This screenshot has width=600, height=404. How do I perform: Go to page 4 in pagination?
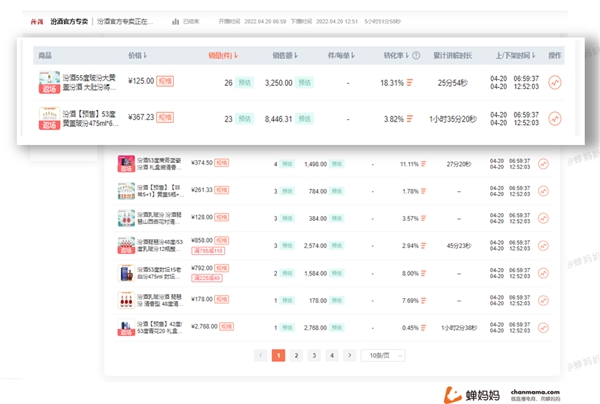coord(332,355)
